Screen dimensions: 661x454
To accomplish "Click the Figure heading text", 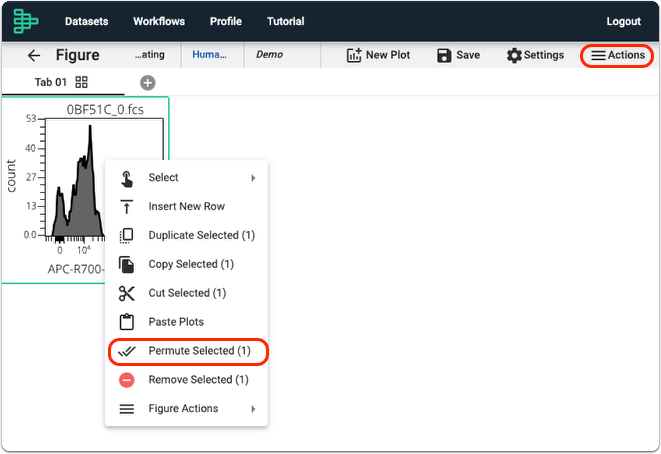I will point(78,55).
